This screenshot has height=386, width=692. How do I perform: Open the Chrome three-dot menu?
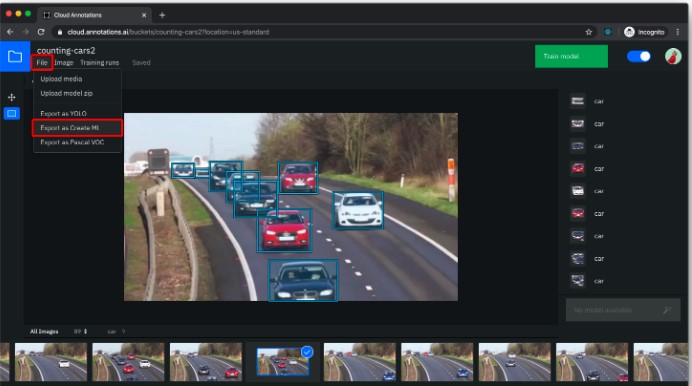[677, 32]
